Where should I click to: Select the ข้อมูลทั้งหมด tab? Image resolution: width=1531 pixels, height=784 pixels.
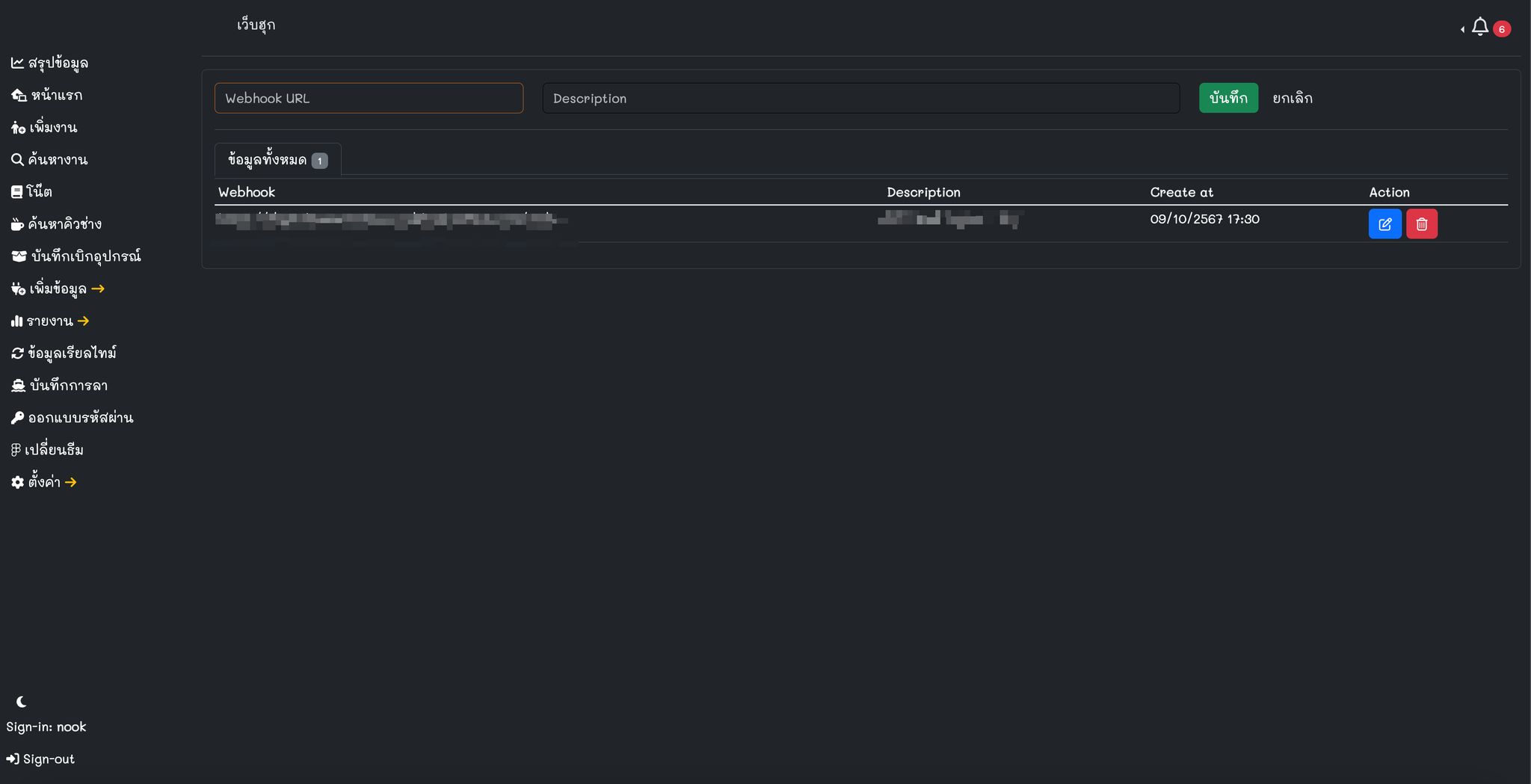[x=277, y=160]
